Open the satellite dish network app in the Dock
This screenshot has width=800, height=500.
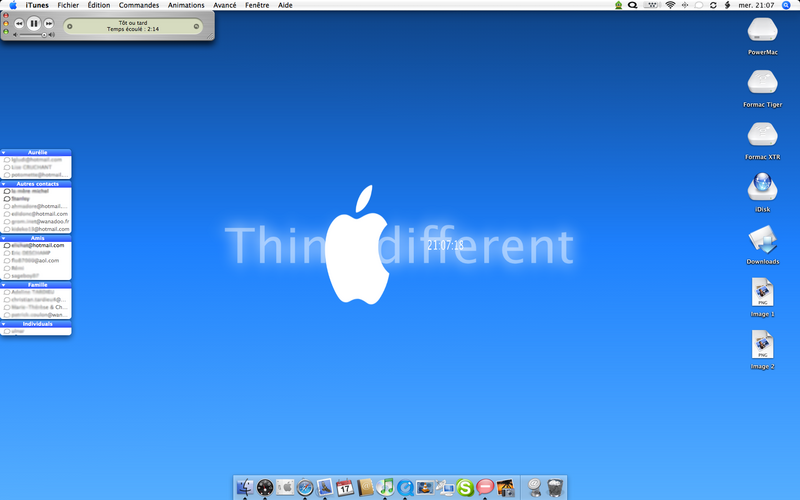pos(445,488)
